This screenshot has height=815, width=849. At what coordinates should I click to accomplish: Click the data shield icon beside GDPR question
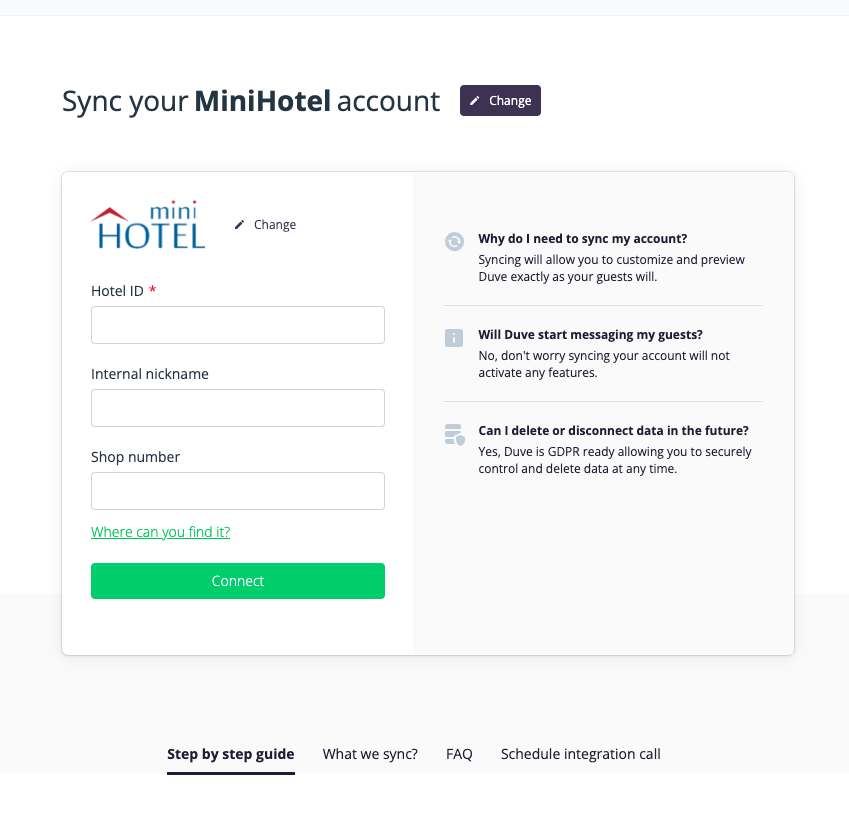point(454,434)
